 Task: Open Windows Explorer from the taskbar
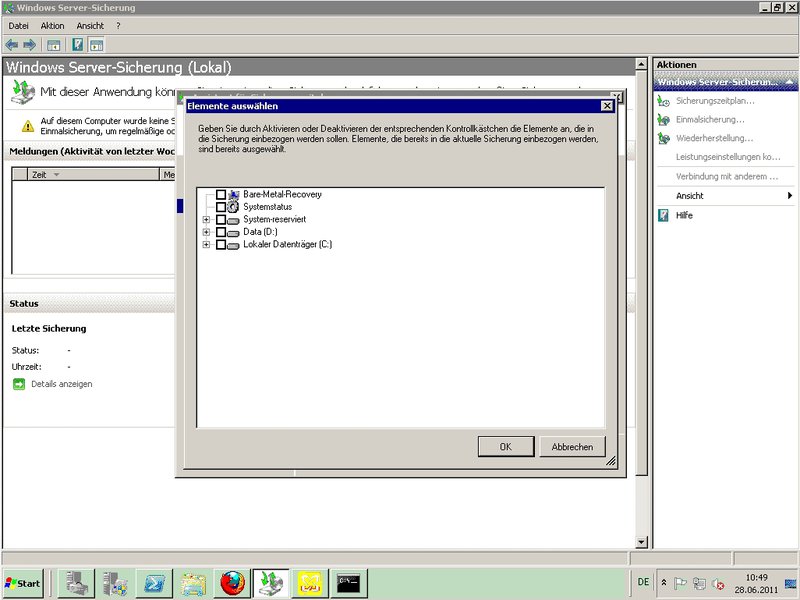pyautogui.click(x=193, y=583)
